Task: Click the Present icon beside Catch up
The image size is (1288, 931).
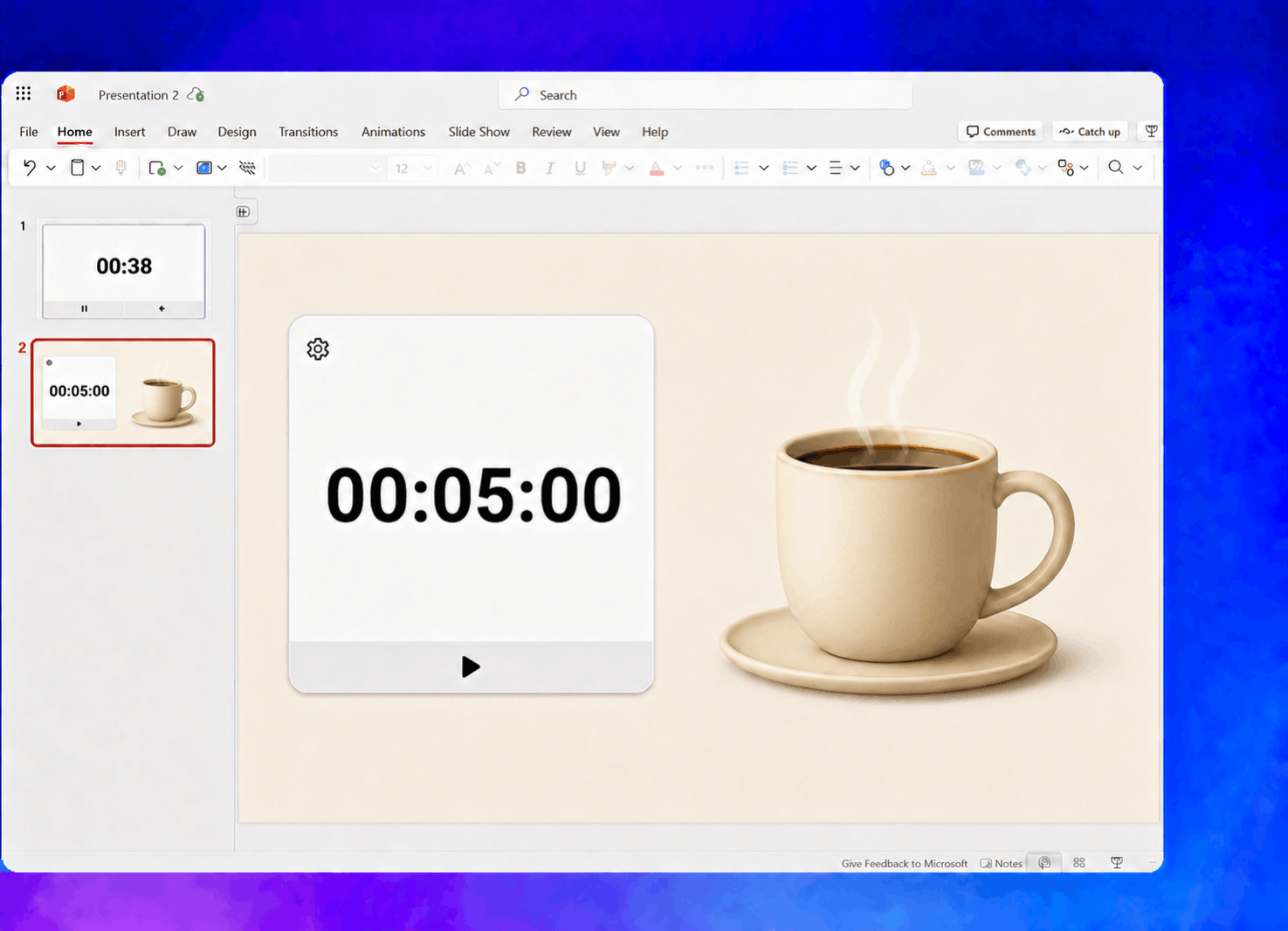Action: pos(1151,131)
